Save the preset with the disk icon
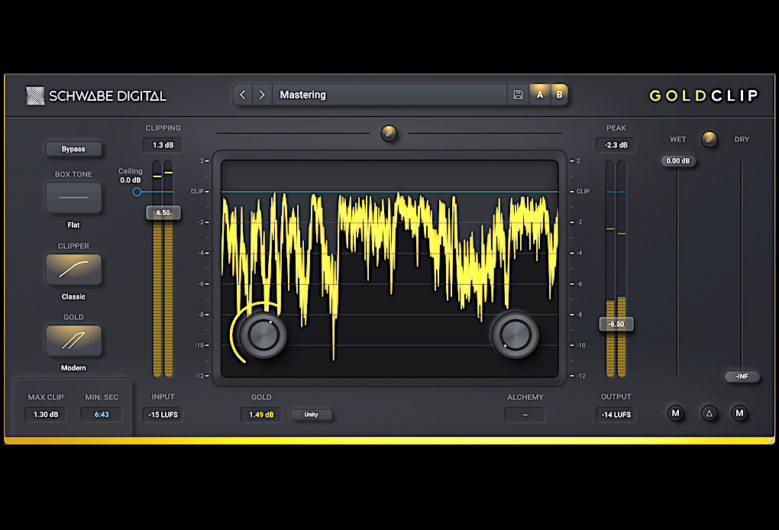The image size is (779, 530). [x=518, y=95]
